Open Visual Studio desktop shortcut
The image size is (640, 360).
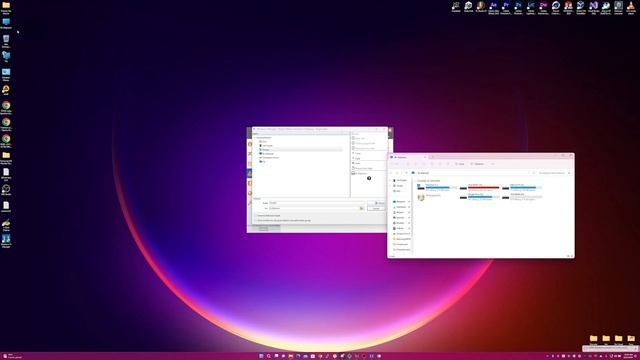coord(593,7)
